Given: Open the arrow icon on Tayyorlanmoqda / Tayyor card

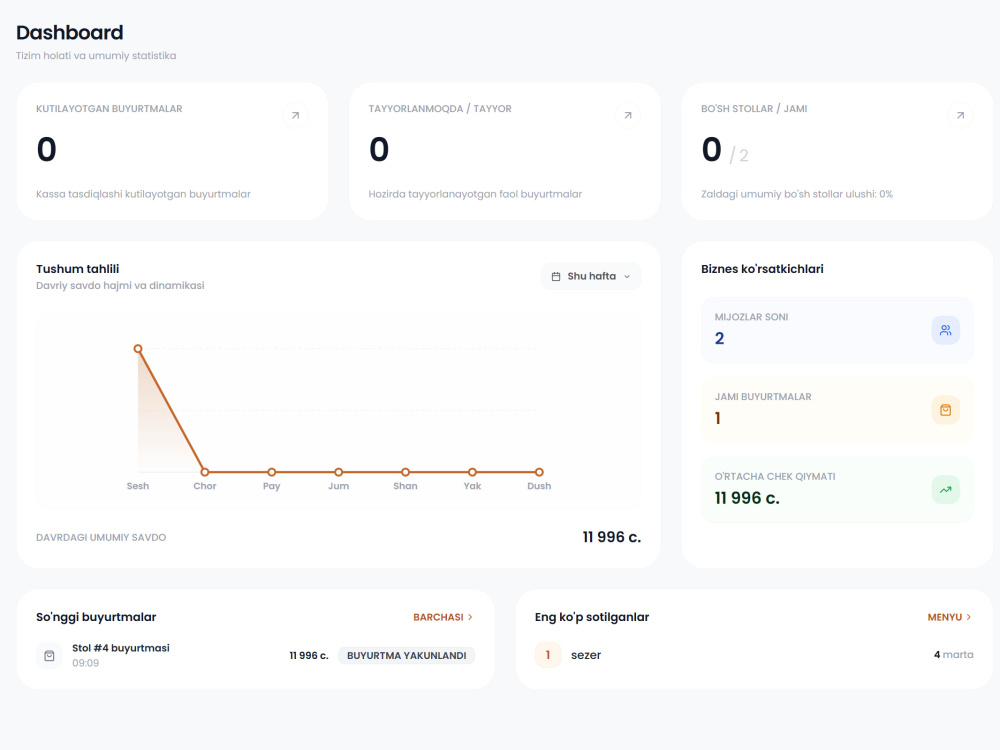Looking at the screenshot, I should coord(628,115).
